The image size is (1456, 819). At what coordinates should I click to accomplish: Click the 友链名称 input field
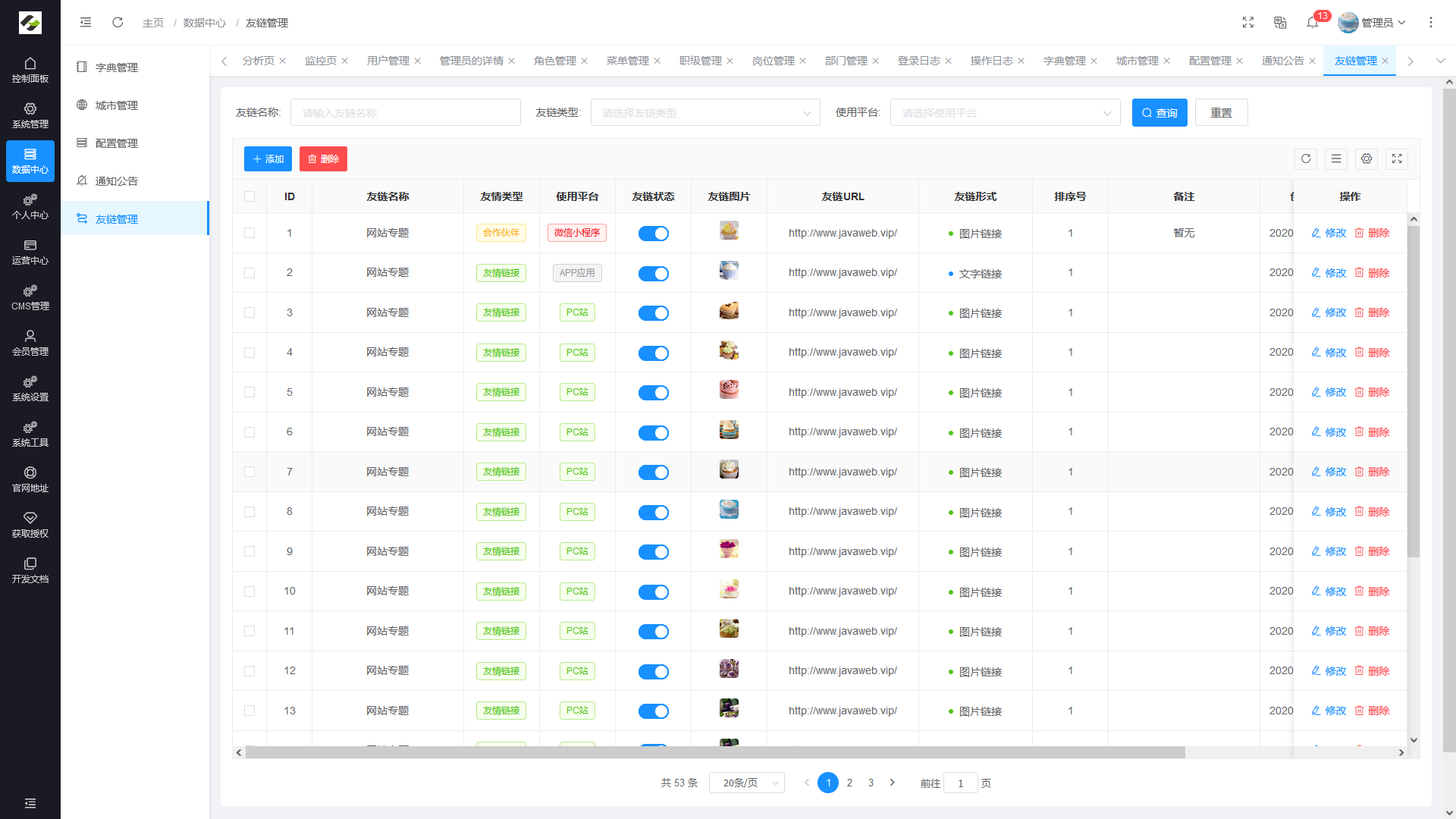pyautogui.click(x=405, y=113)
